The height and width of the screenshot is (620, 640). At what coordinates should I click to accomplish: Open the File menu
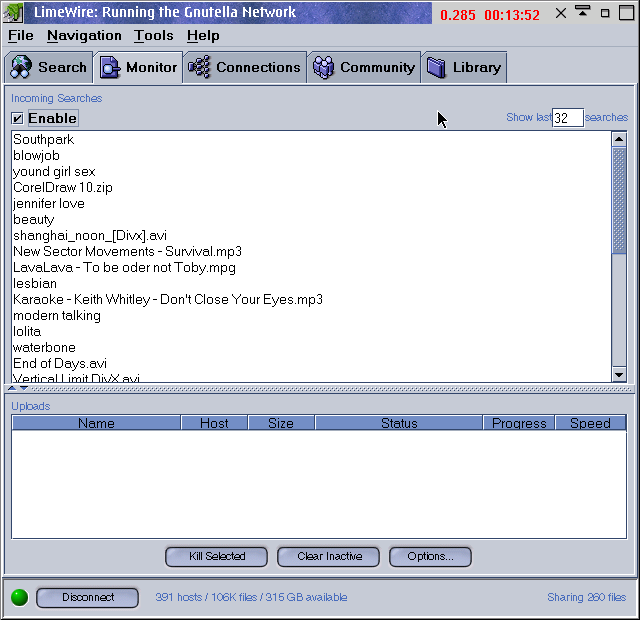[21, 36]
